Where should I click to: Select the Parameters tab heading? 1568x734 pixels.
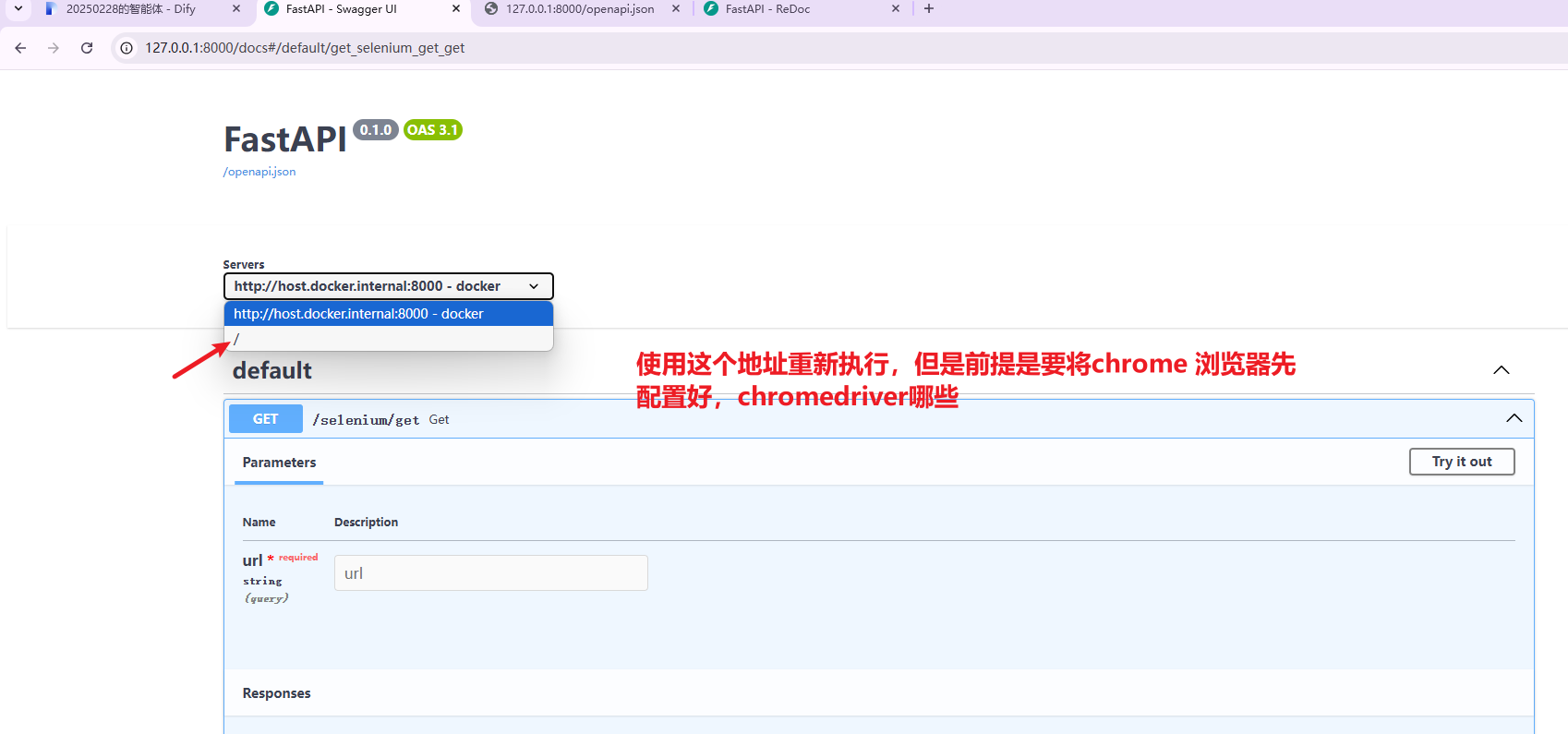coord(279,463)
